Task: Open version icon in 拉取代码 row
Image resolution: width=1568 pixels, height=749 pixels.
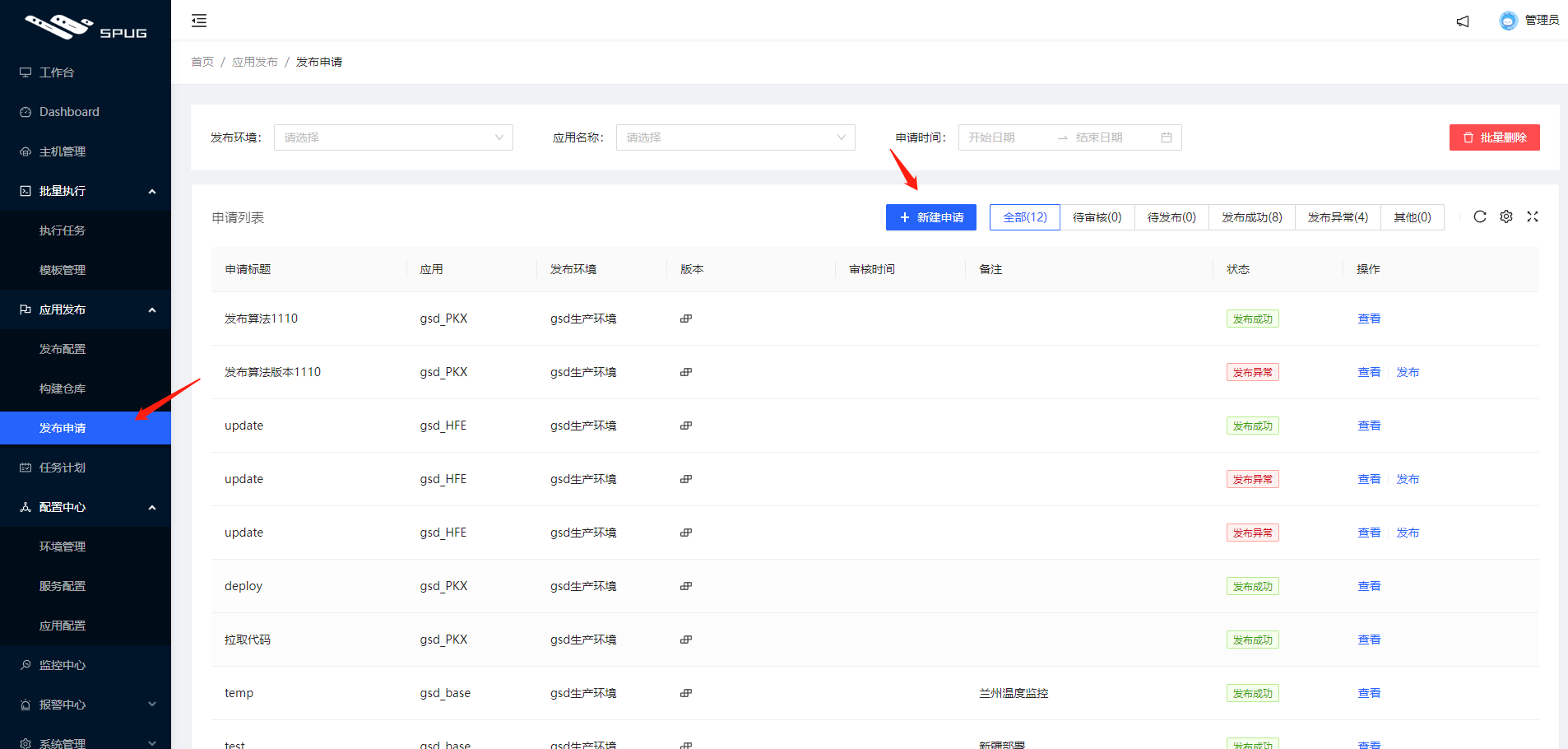Action: pyautogui.click(x=686, y=640)
